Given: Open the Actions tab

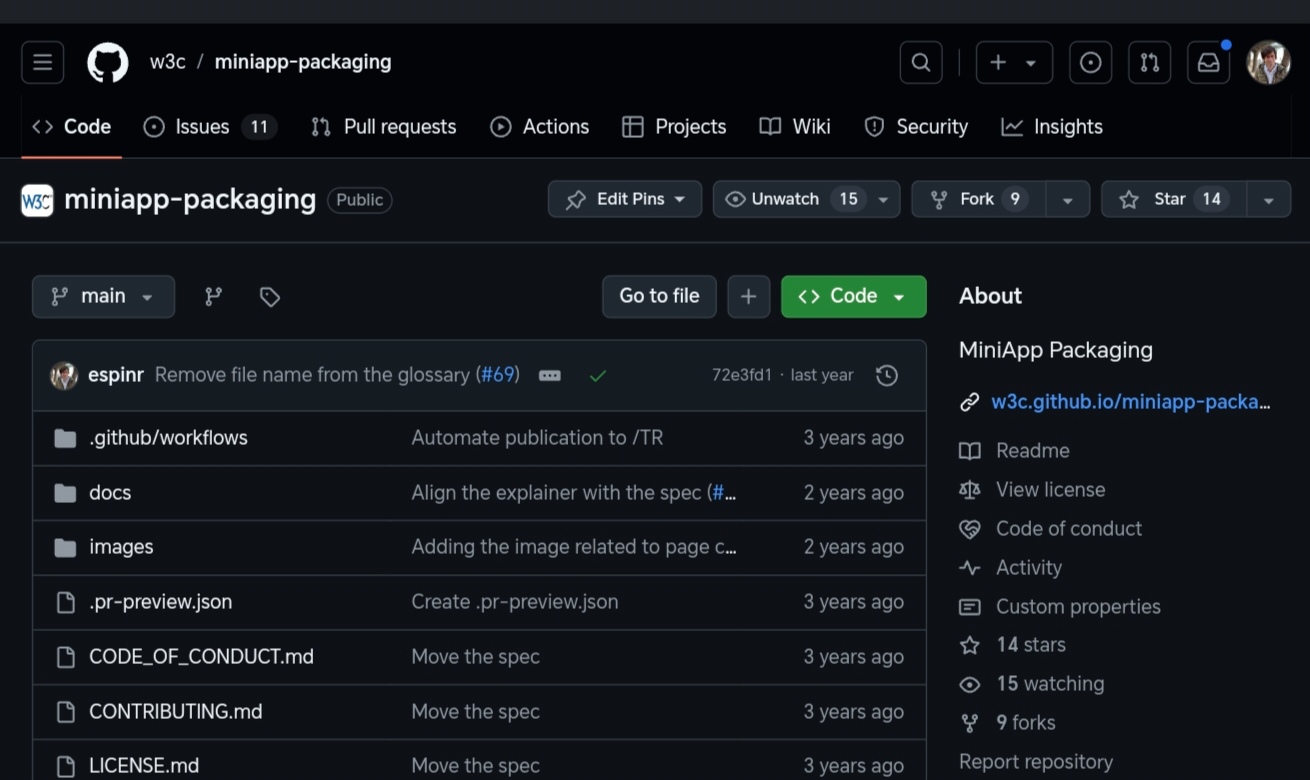Looking at the screenshot, I should coord(539,127).
